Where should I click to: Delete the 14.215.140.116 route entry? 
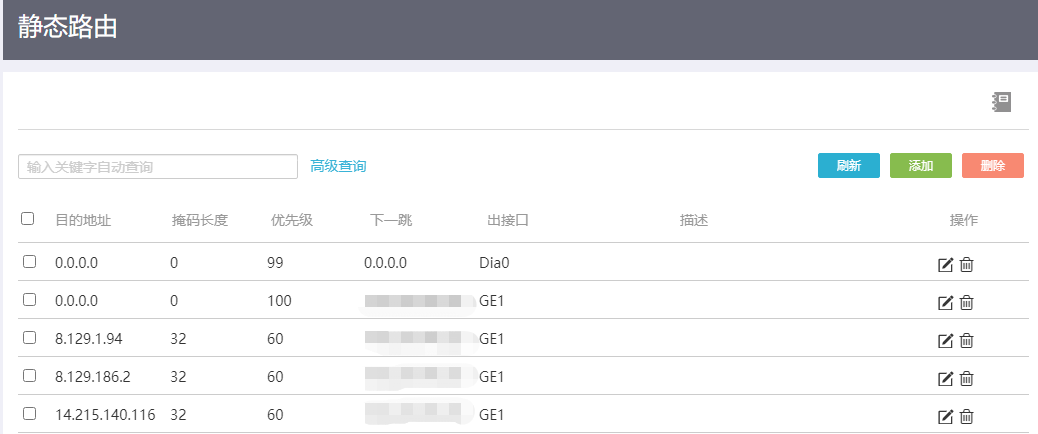[967, 416]
